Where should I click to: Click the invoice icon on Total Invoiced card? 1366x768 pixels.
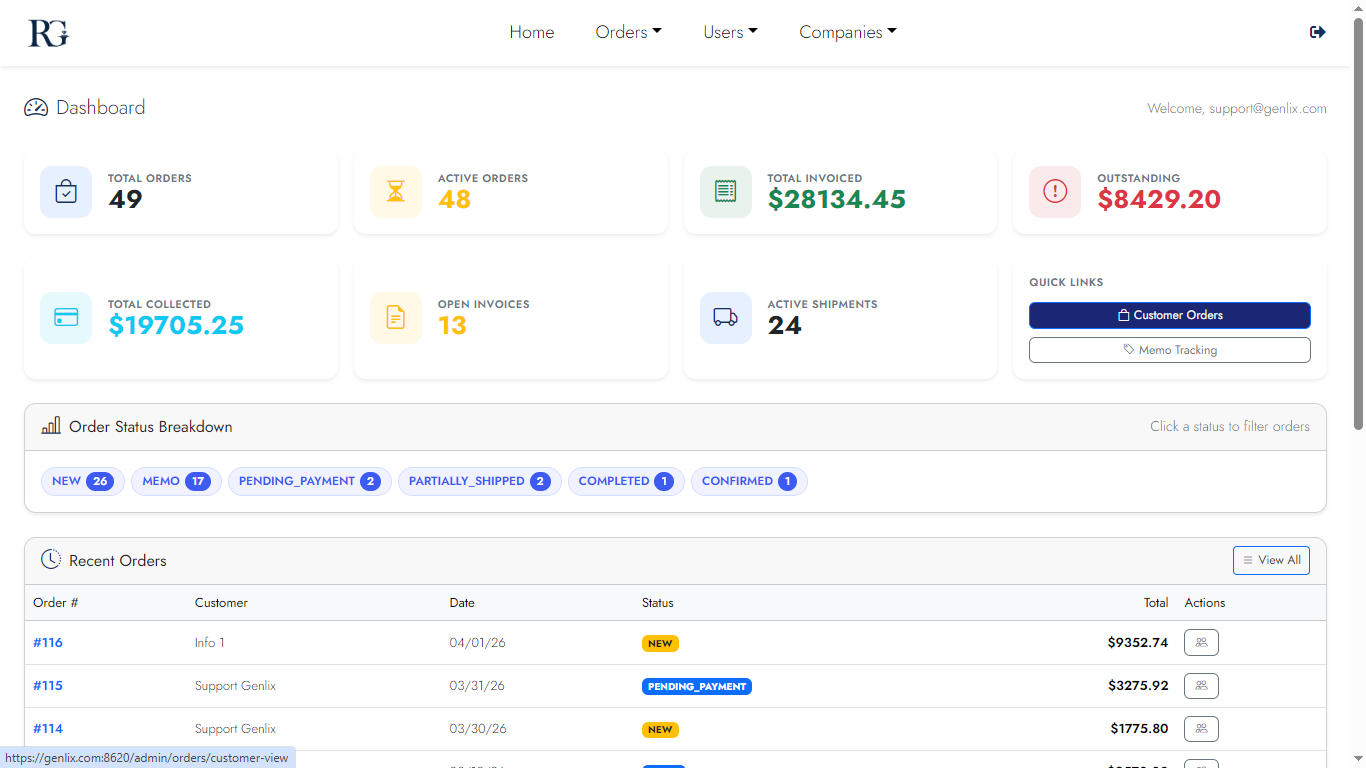click(725, 191)
